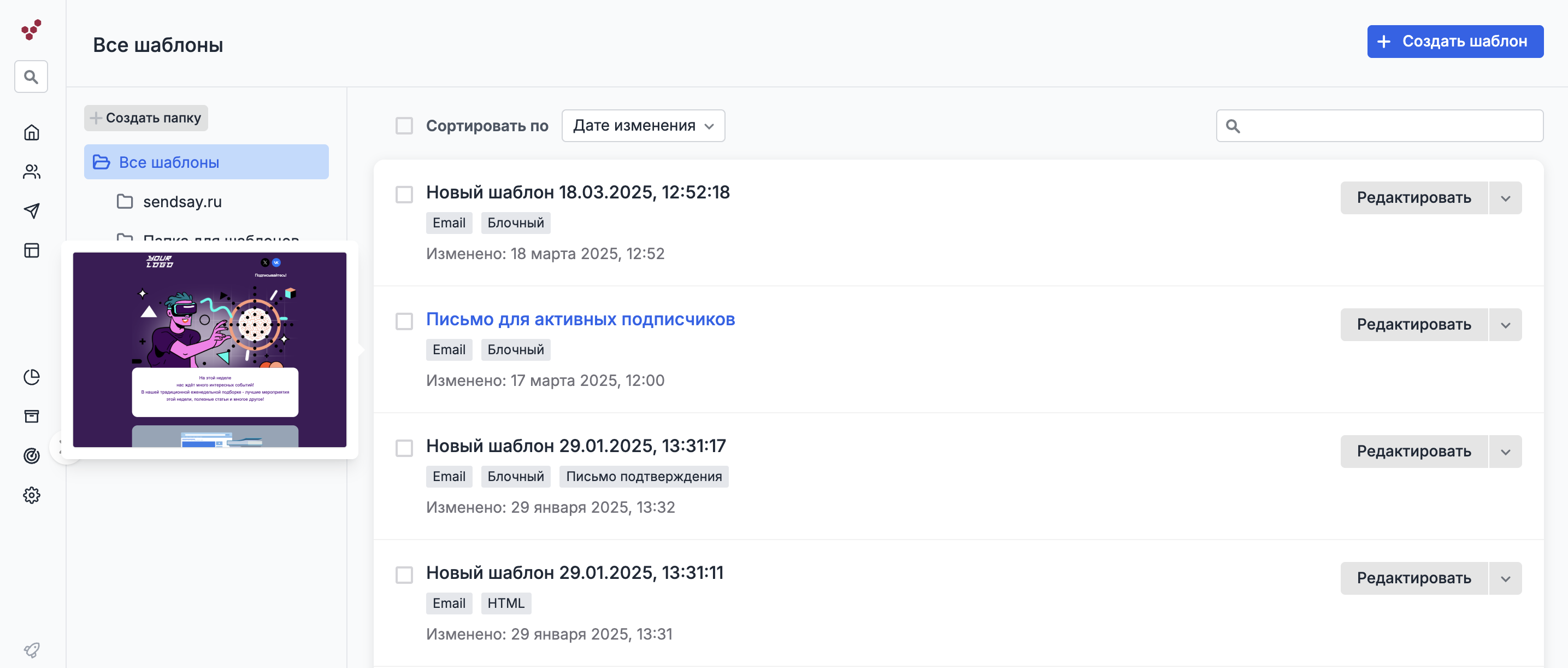Open the templates layout icon
This screenshot has width=1568, height=668.
[x=32, y=250]
